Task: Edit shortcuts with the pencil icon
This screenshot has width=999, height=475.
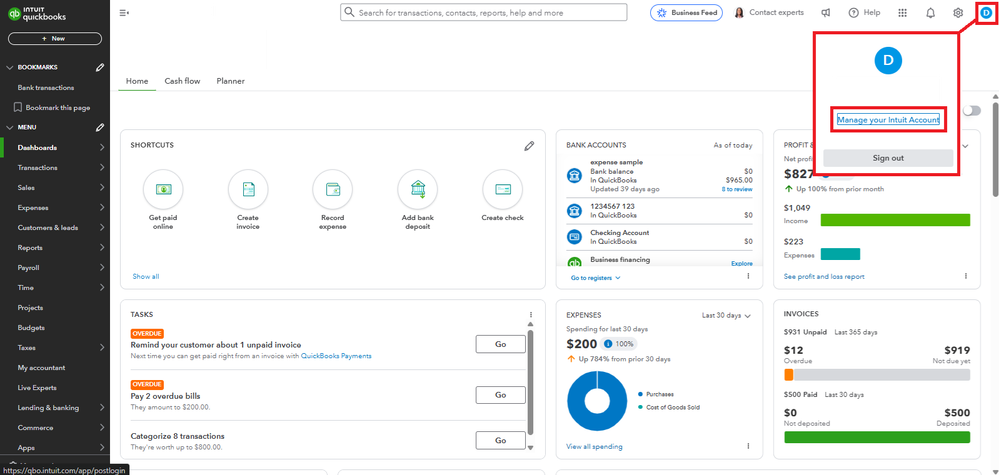Action: coord(529,146)
